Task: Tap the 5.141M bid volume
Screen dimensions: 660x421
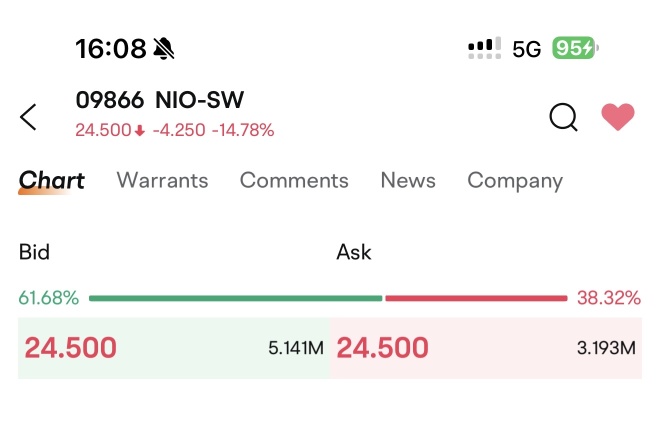Action: coord(296,349)
